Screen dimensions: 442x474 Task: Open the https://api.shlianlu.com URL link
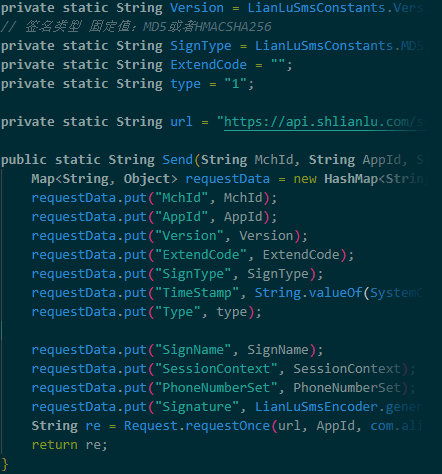coord(324,122)
